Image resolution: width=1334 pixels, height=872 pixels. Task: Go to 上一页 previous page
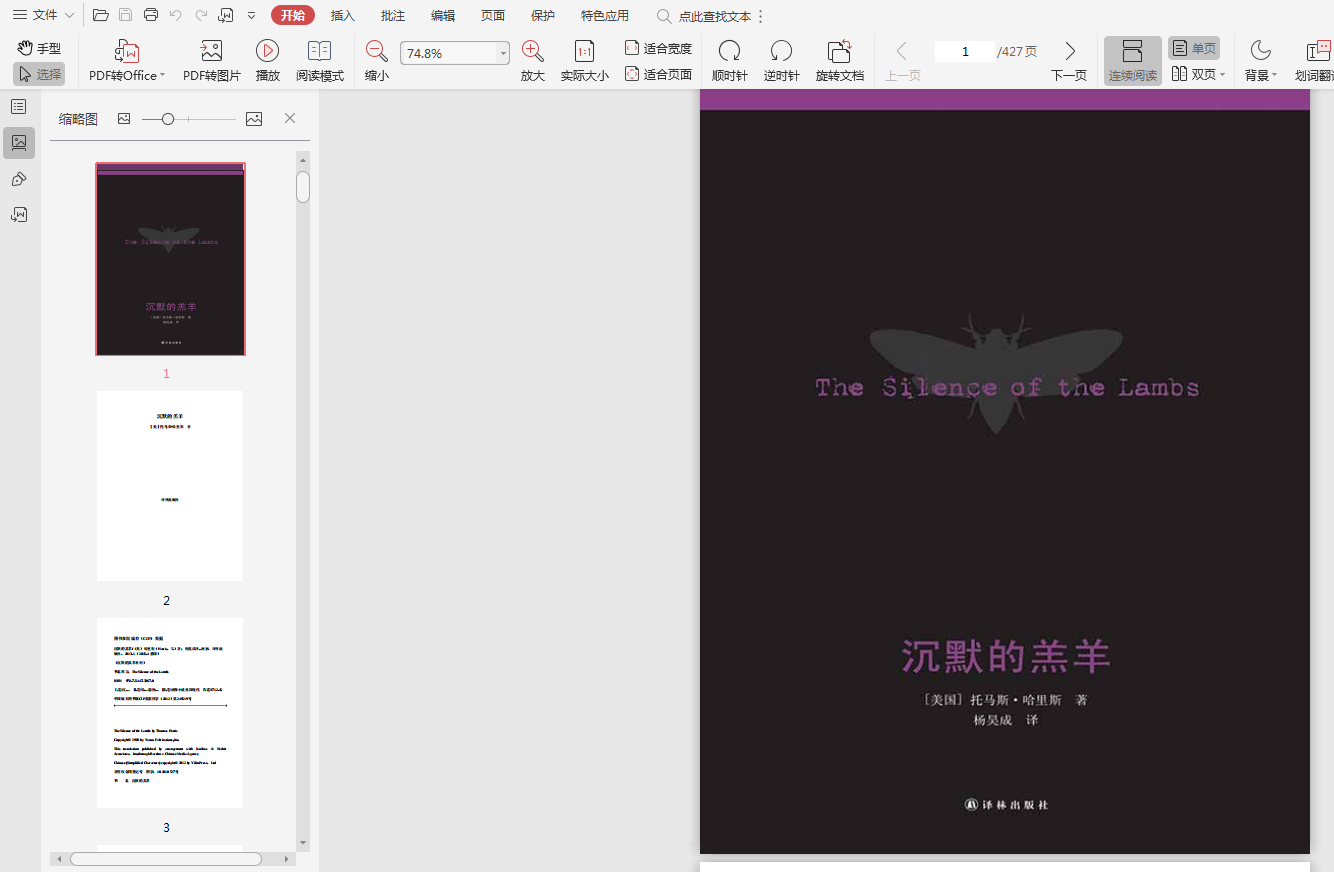click(902, 61)
